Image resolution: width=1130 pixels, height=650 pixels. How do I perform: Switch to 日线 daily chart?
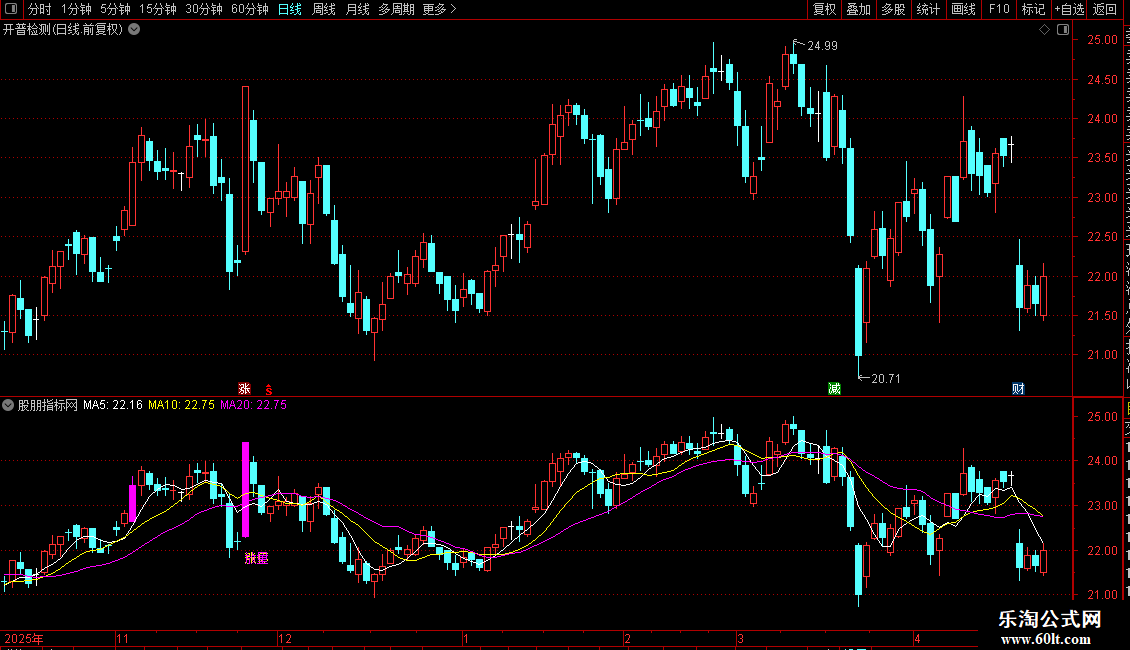(290, 9)
